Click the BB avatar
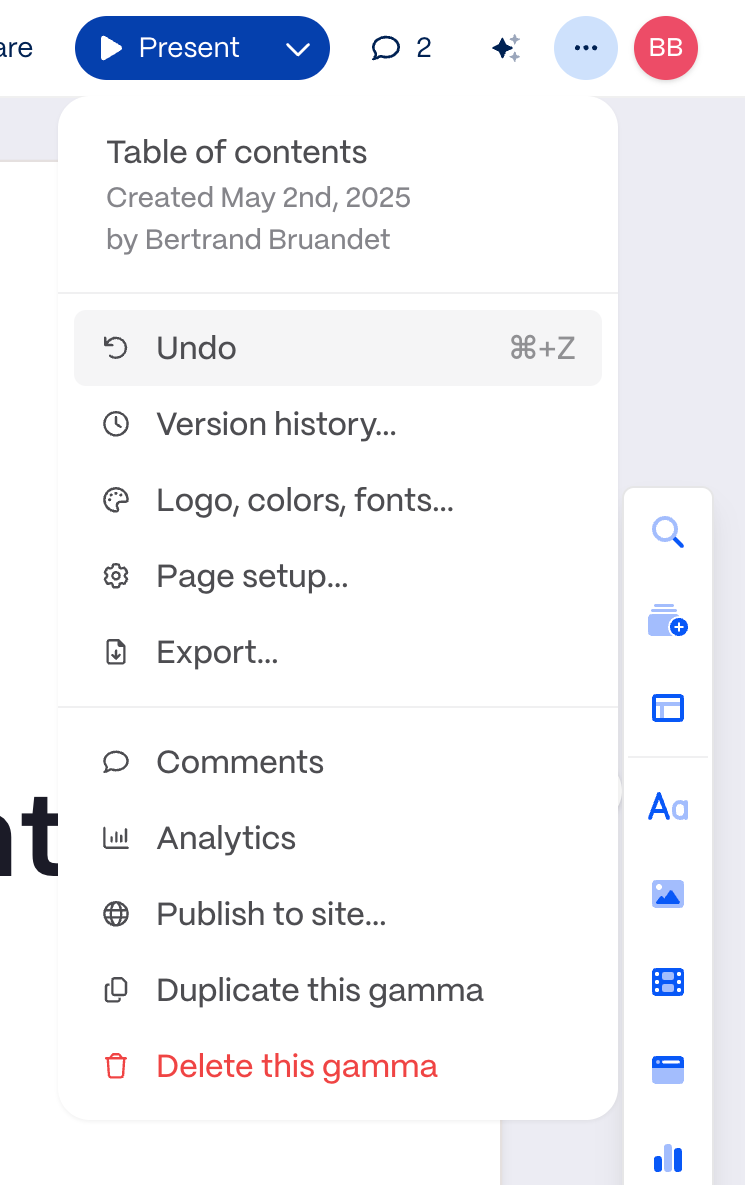The height and width of the screenshot is (1185, 745). [665, 47]
